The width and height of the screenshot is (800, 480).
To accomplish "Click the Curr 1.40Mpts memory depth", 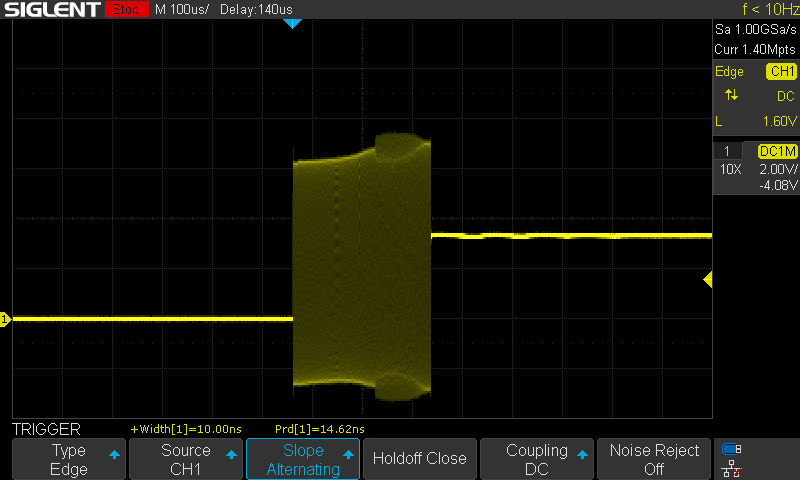I will (x=755, y=49).
